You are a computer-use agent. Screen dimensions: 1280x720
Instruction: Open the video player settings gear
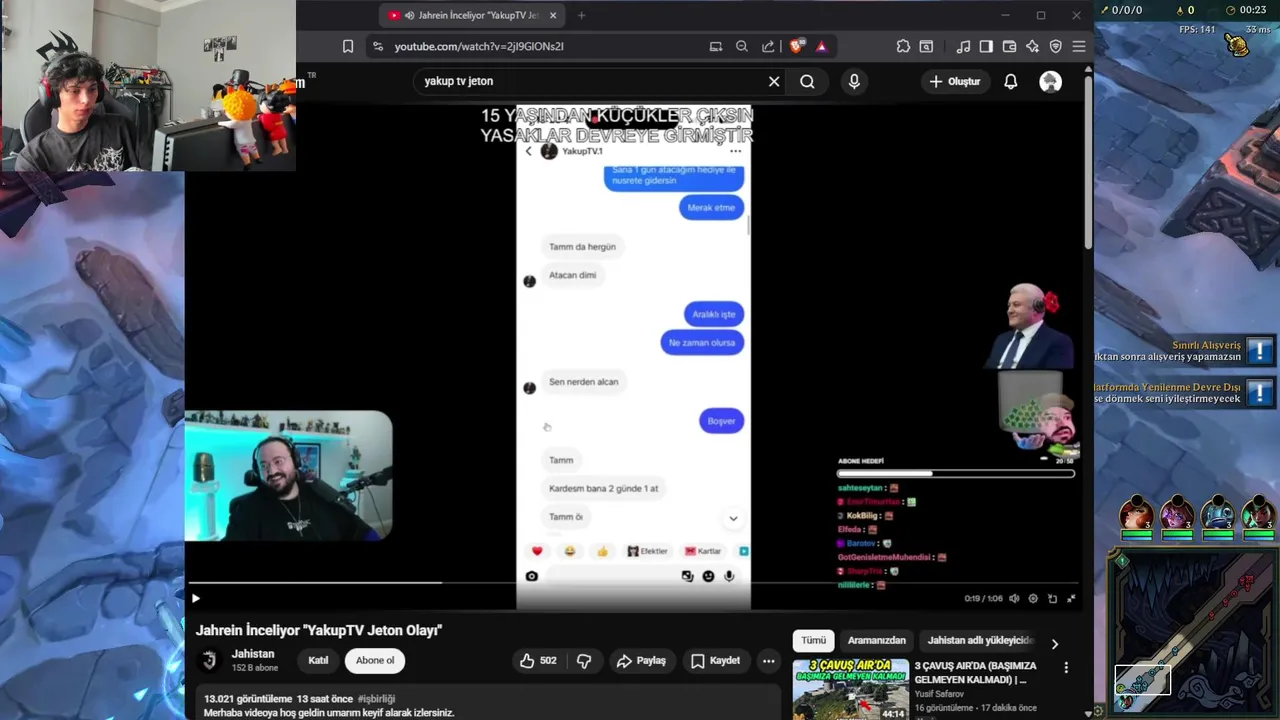pyautogui.click(x=1033, y=598)
